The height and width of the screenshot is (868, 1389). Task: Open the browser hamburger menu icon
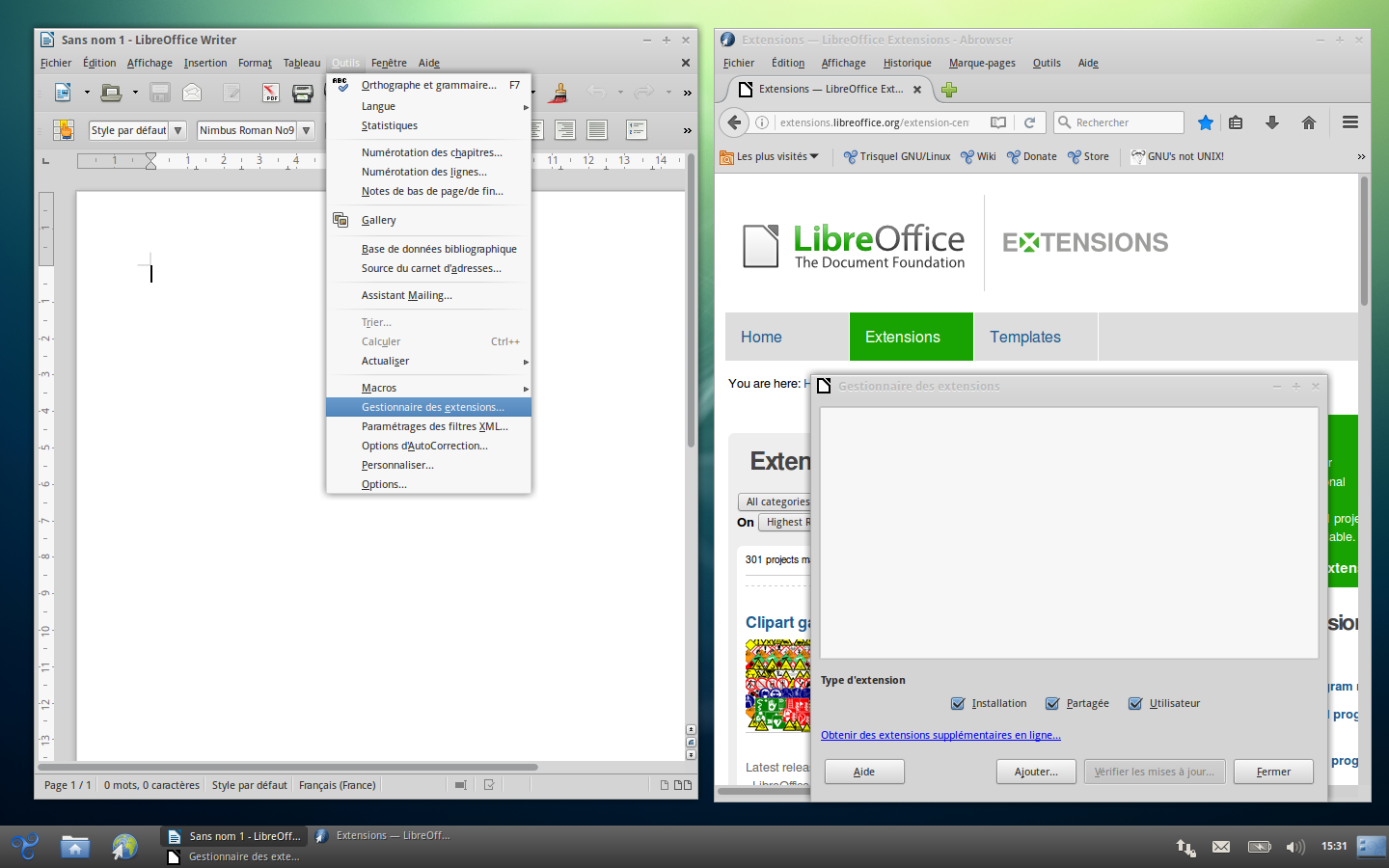(x=1350, y=122)
